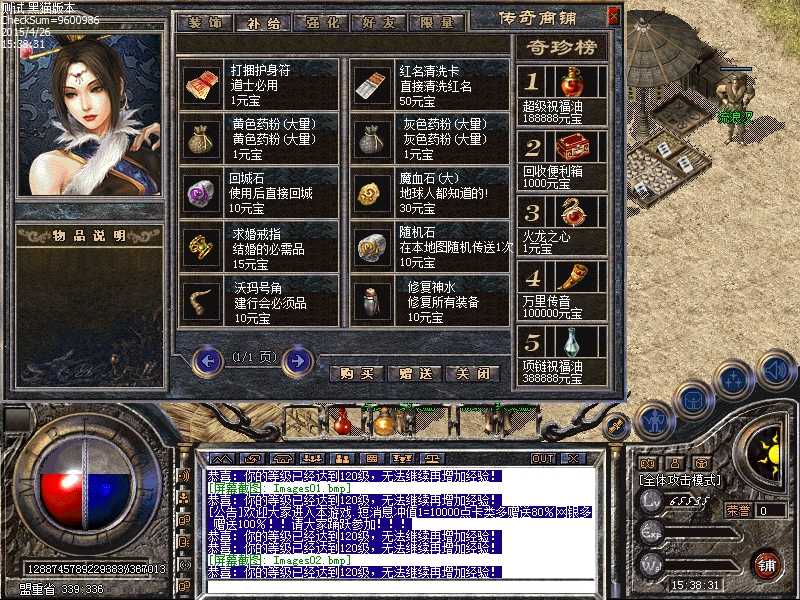Open the bag inventory round button

pos(693,400)
